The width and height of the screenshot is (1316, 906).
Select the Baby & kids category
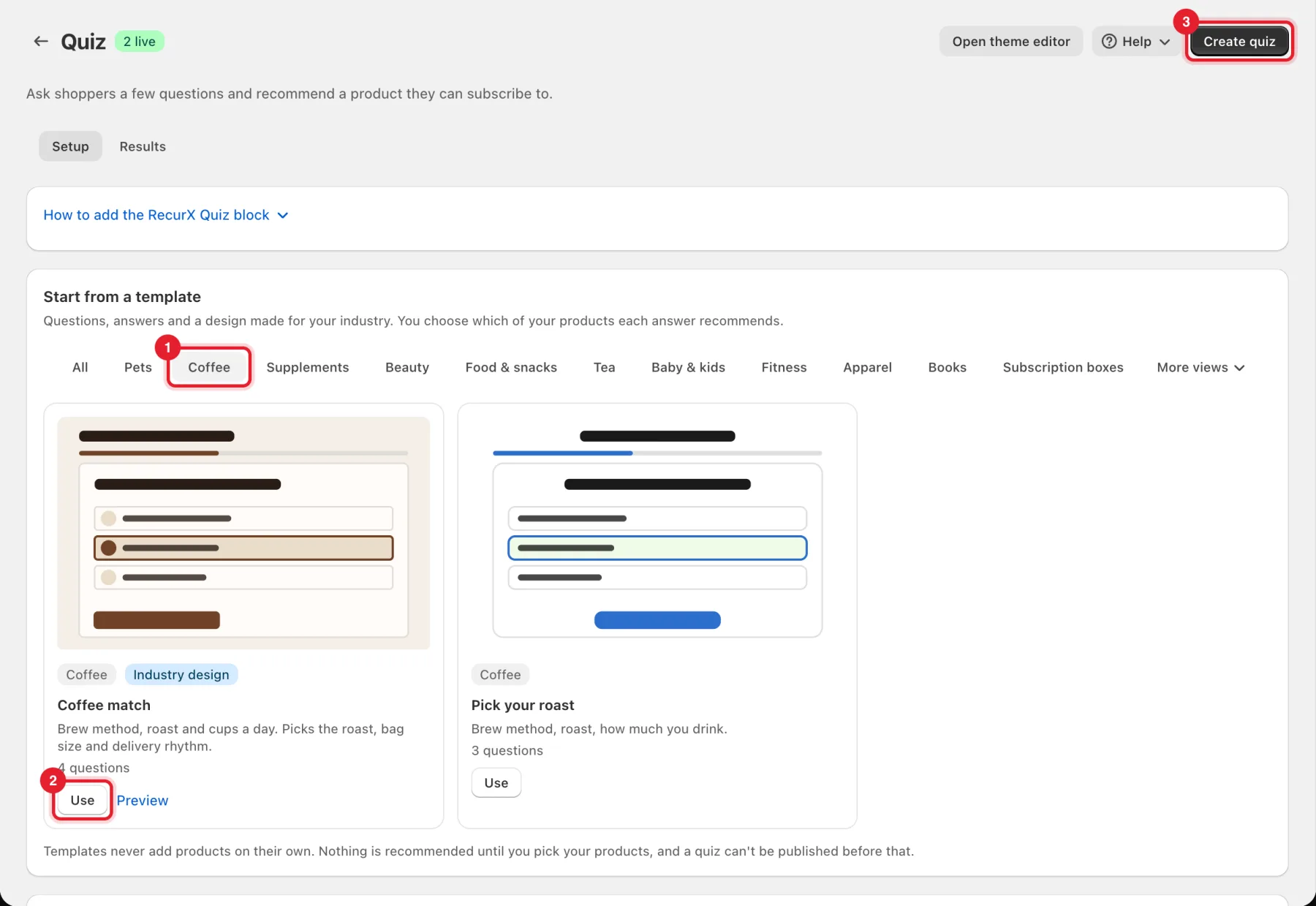tap(688, 367)
